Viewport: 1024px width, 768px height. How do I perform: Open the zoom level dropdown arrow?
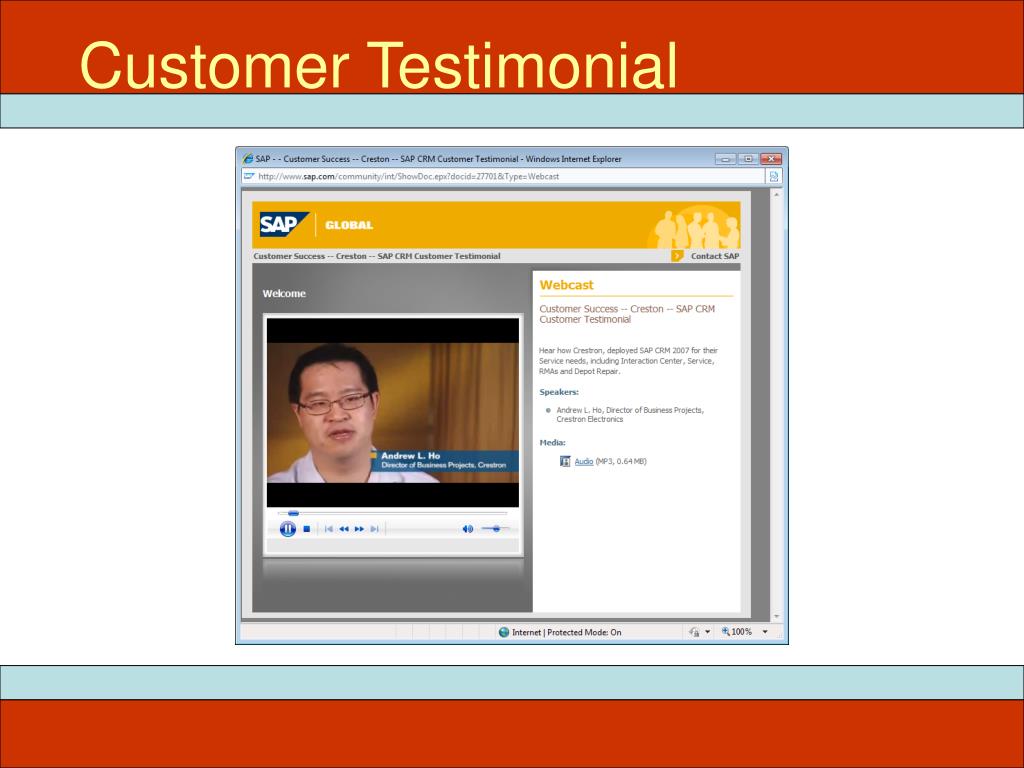coord(765,632)
